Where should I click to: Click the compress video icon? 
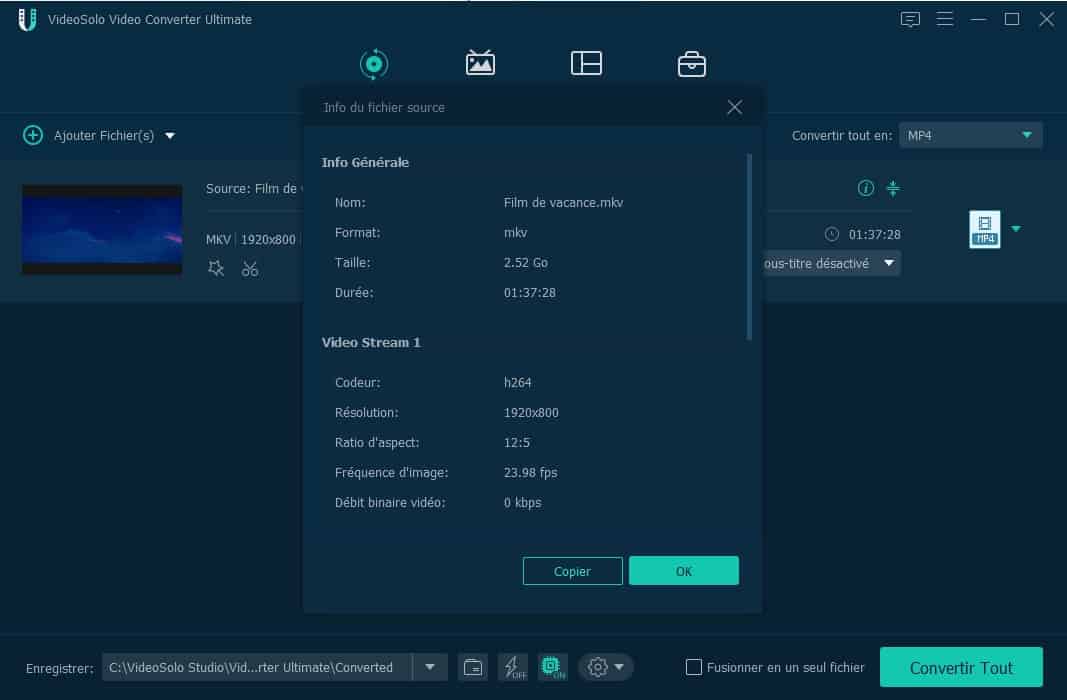point(894,188)
